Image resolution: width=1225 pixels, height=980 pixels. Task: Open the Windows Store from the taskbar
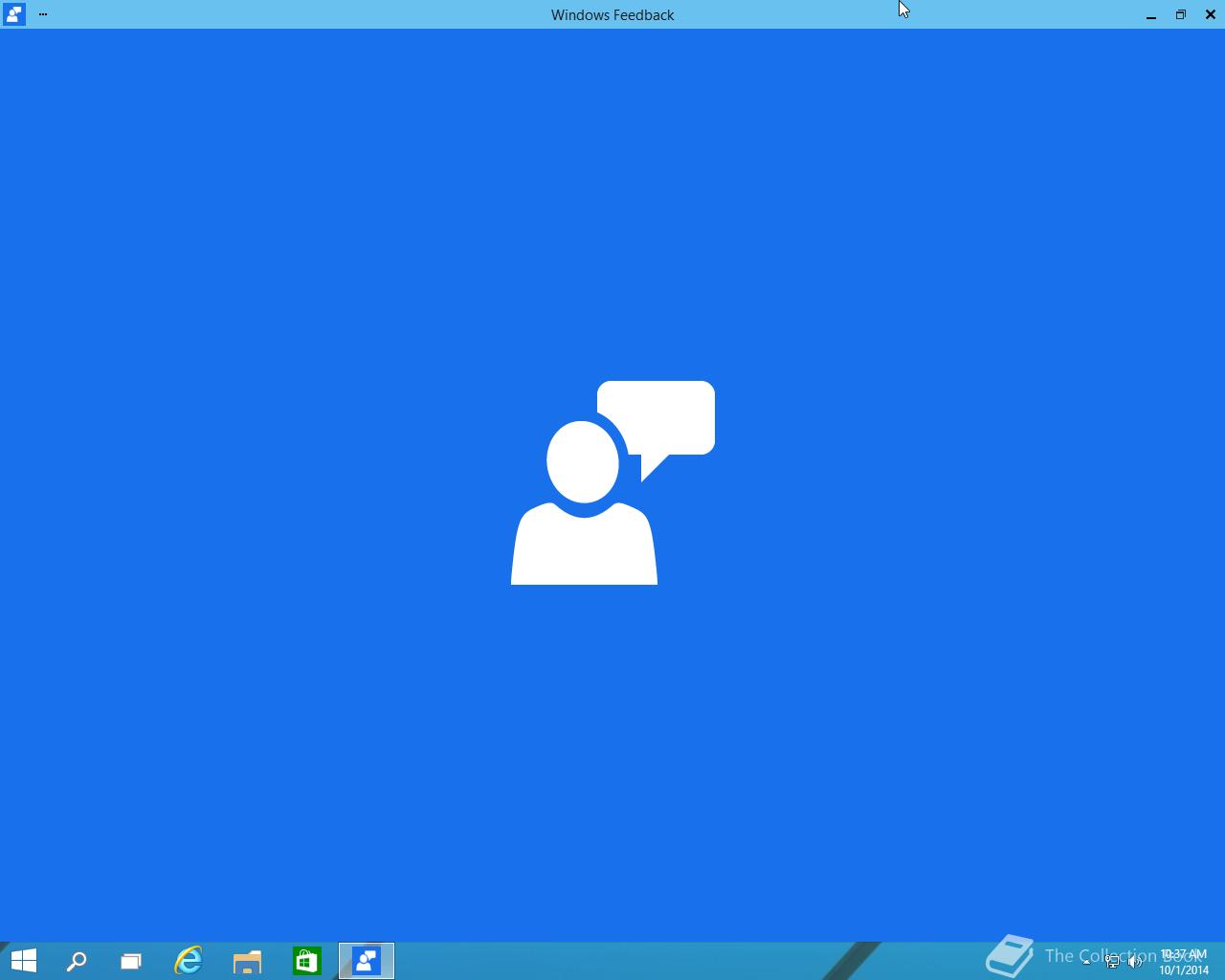pos(307,961)
